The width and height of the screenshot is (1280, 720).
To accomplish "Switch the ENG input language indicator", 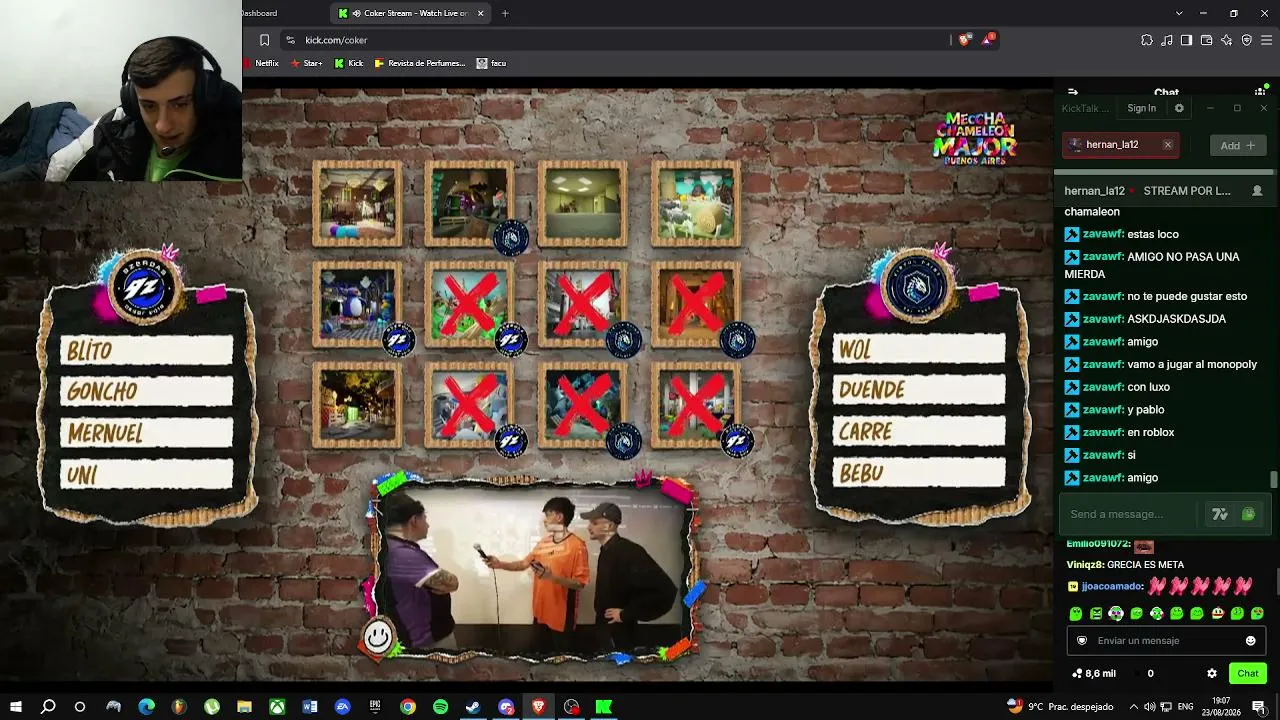I will coord(1187,707).
